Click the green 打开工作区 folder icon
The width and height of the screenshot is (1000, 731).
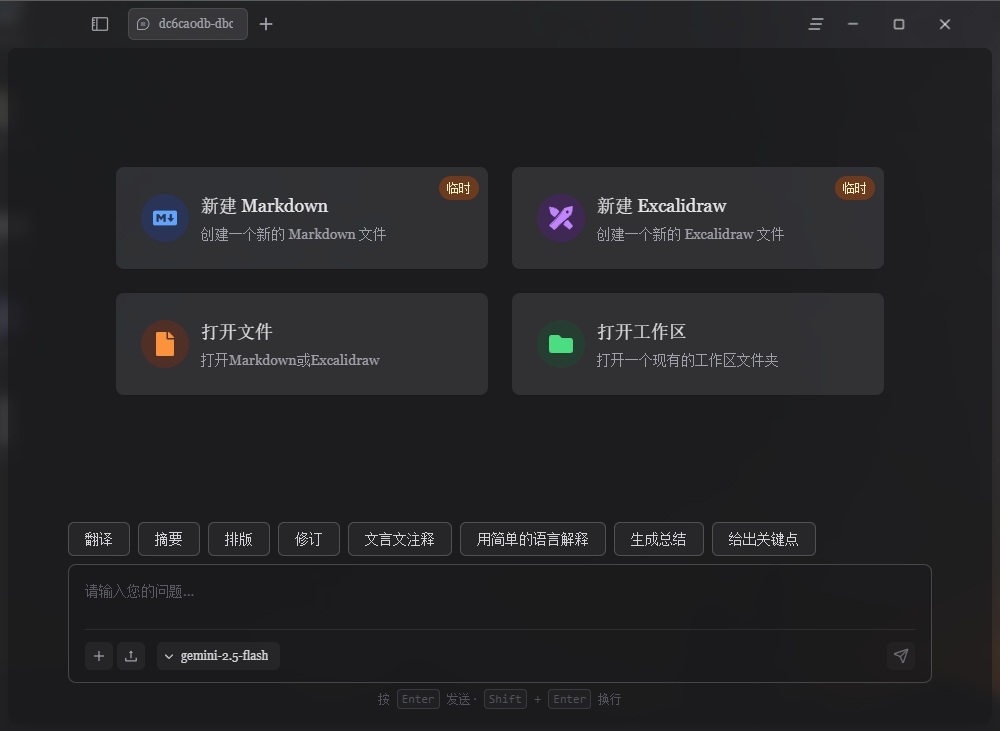coord(561,344)
